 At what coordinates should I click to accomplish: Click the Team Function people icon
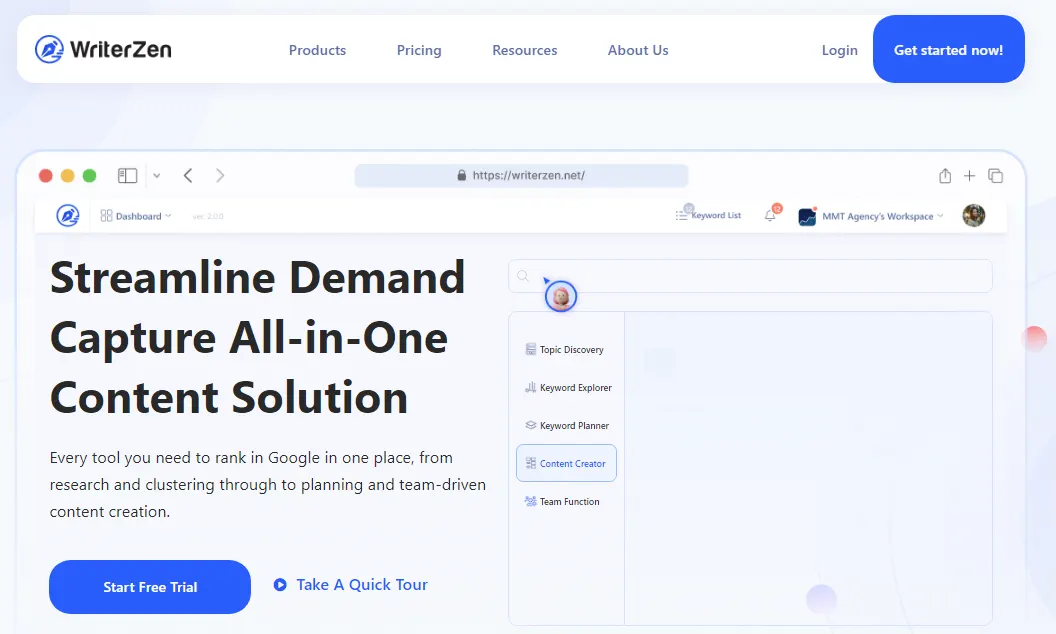[x=531, y=501]
